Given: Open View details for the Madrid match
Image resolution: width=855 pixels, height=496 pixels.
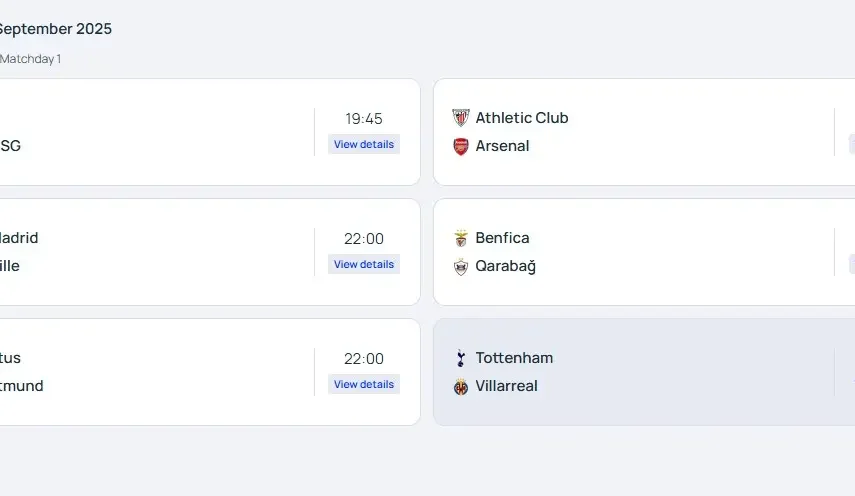Looking at the screenshot, I should click(x=364, y=264).
